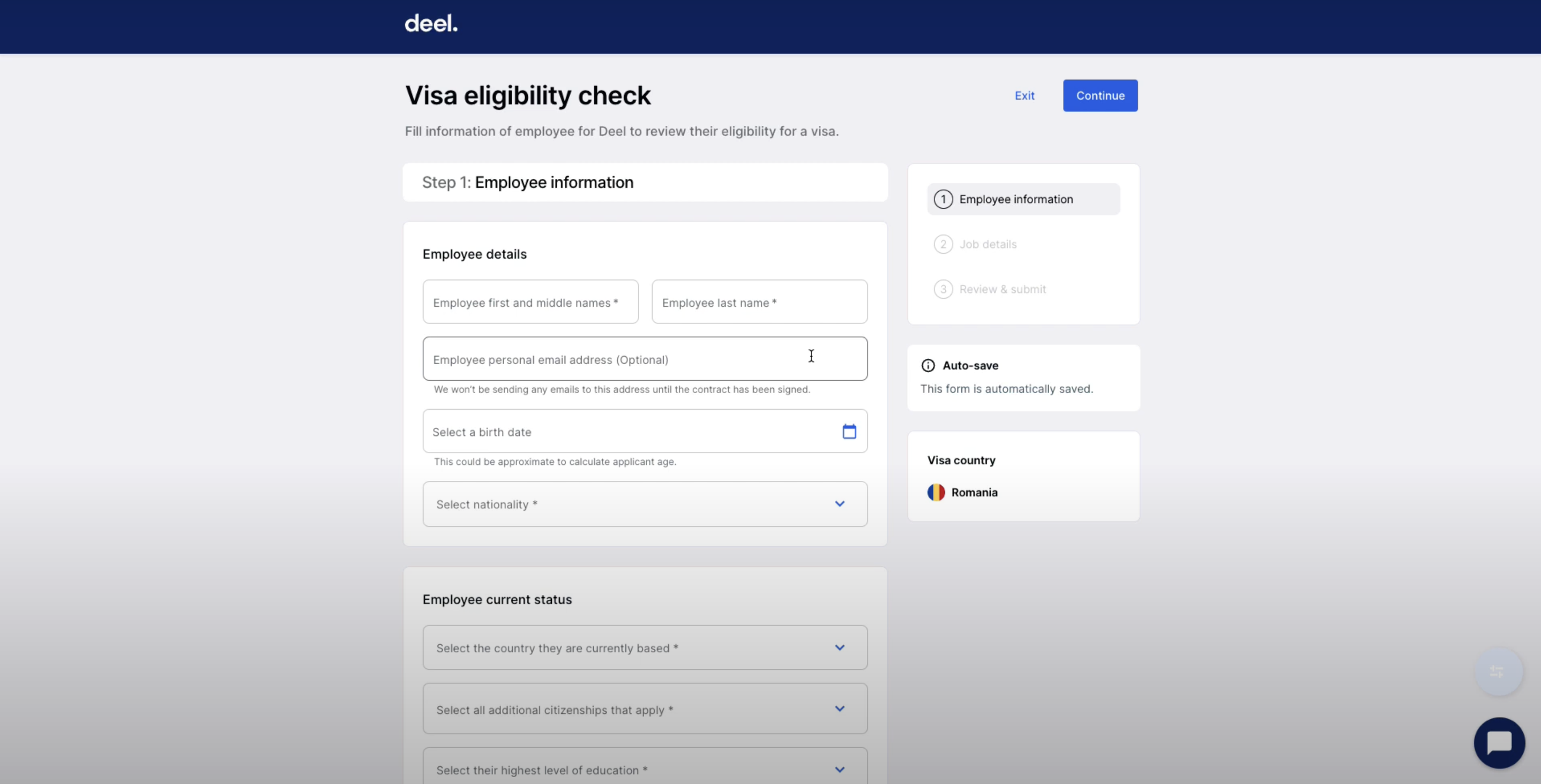Open the birth date calendar icon
This screenshot has height=784, width=1541.
pyautogui.click(x=849, y=431)
